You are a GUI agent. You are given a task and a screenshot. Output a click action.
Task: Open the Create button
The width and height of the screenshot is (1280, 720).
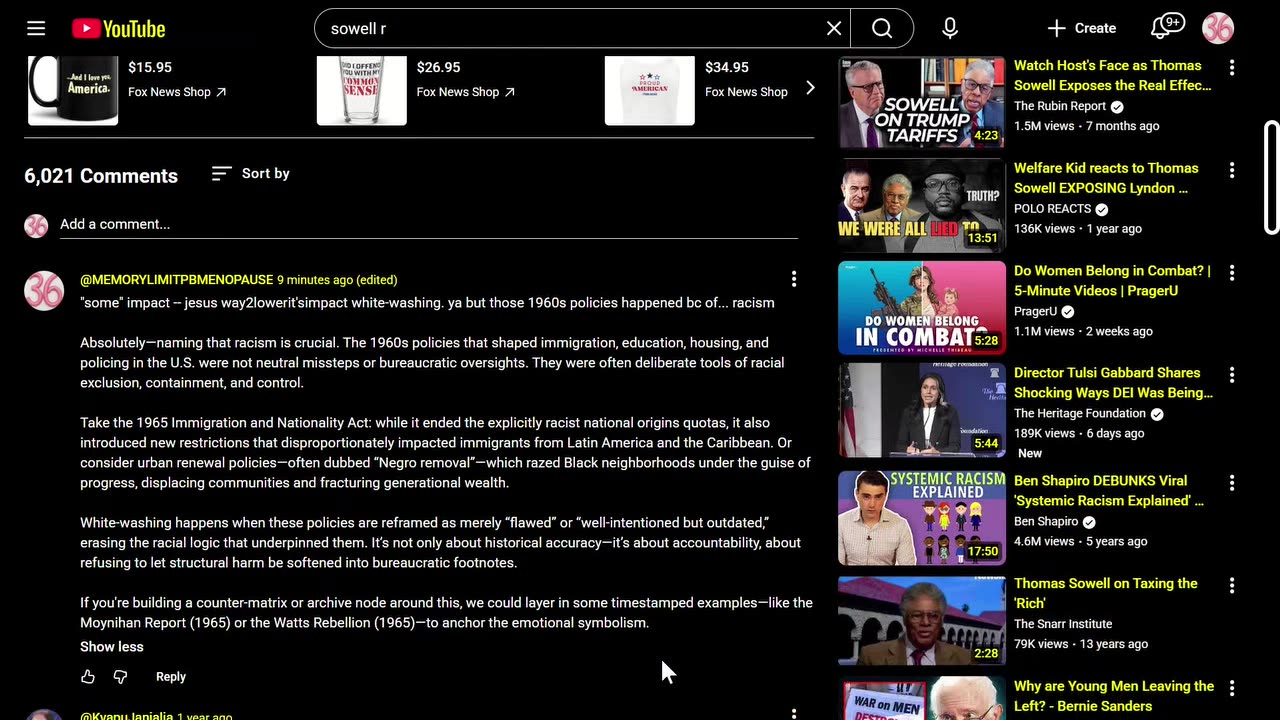coord(1082,28)
